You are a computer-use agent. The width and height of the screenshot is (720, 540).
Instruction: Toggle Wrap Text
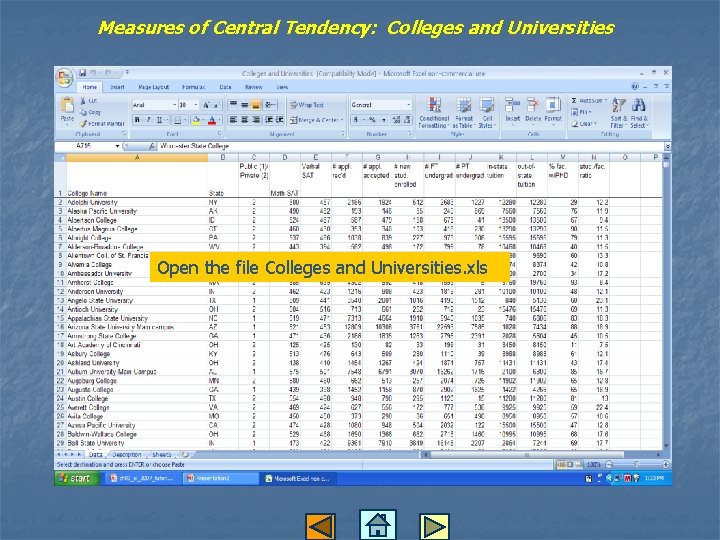pyautogui.click(x=307, y=105)
